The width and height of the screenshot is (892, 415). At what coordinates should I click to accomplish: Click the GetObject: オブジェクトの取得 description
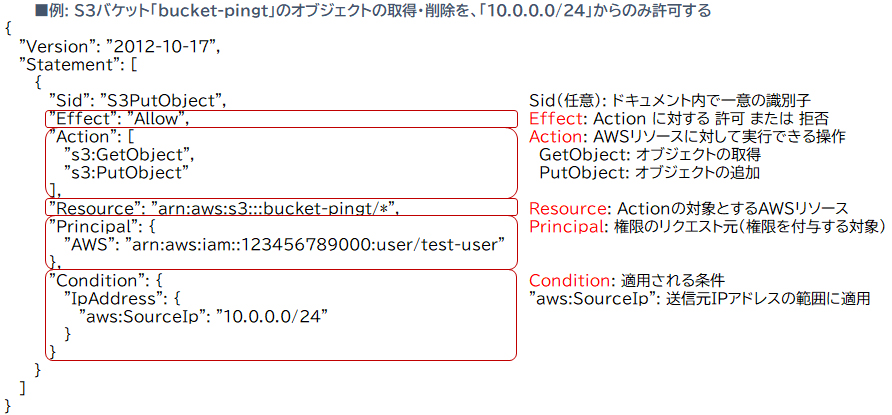click(650, 154)
